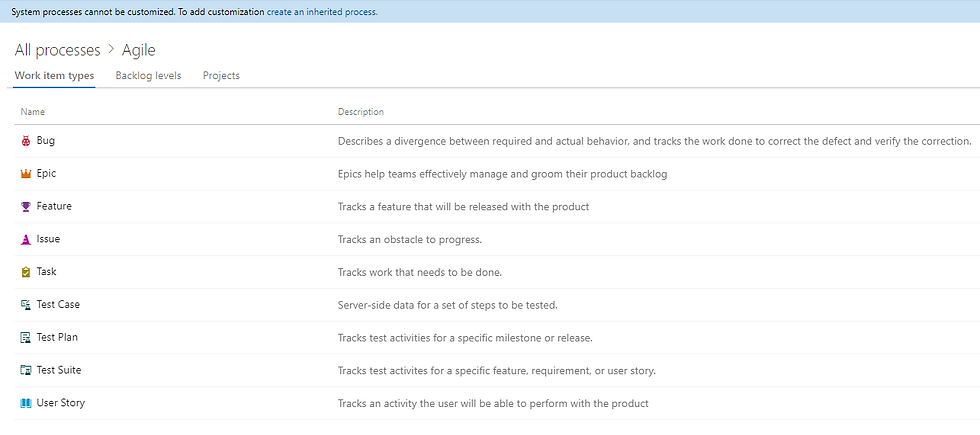Follow the create an inherited process link
Viewport: 980px width, 435px height.
[x=322, y=12]
